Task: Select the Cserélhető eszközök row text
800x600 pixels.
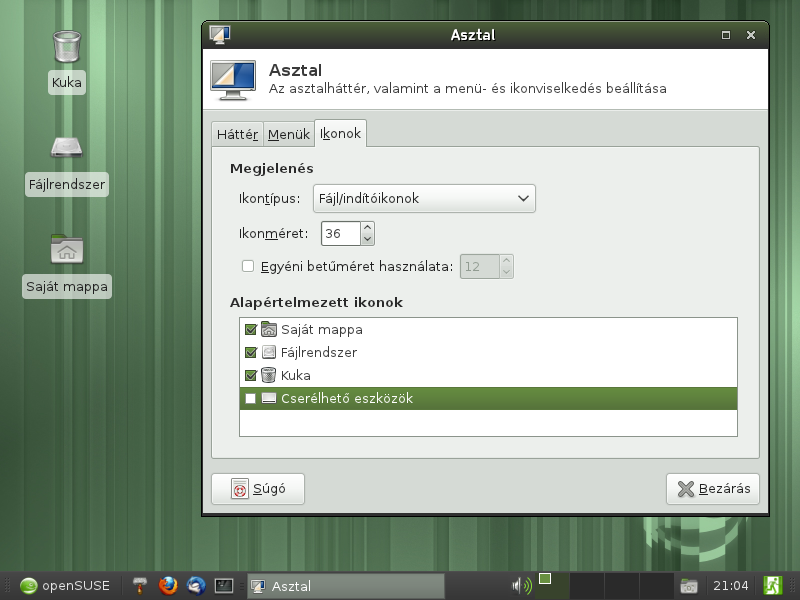Action: click(347, 398)
